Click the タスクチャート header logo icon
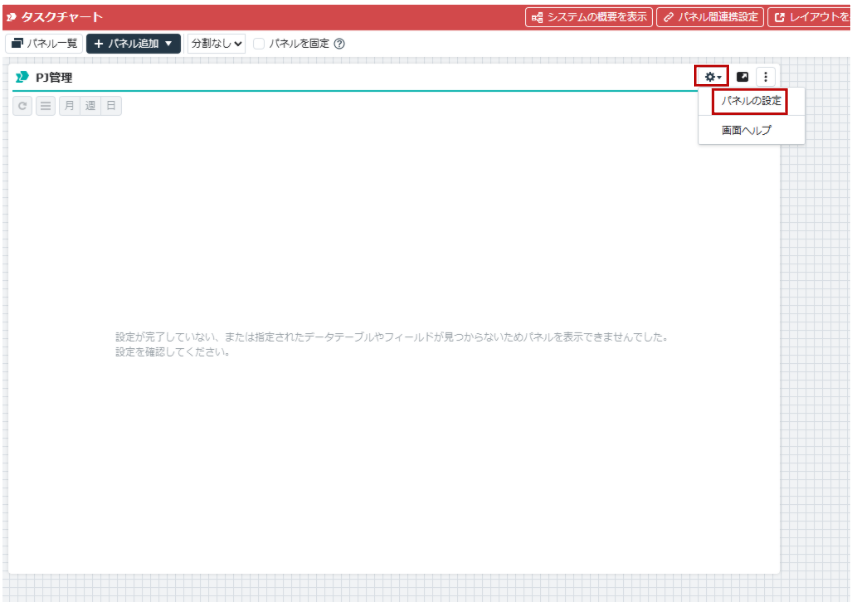The width and height of the screenshot is (855, 606). tap(11, 17)
